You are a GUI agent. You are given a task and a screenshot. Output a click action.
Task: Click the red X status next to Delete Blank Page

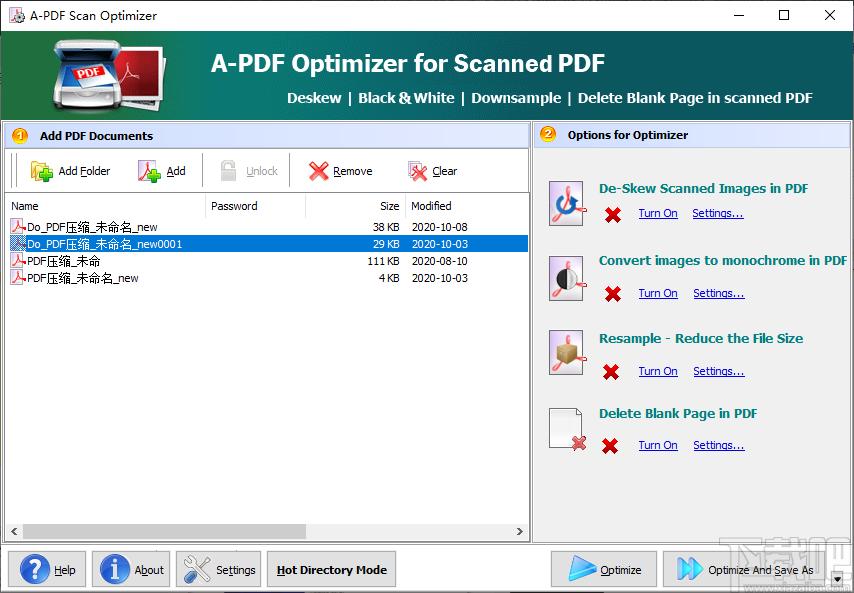point(610,446)
